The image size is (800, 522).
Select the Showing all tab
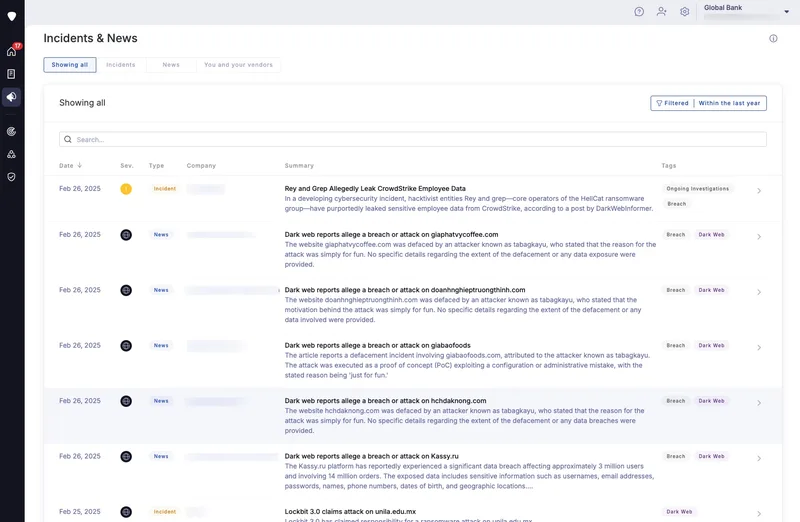point(70,65)
